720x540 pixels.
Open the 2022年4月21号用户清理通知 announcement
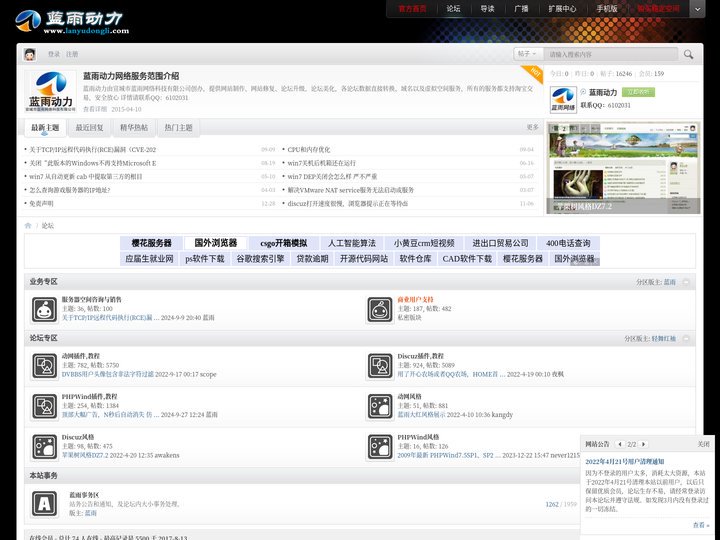click(x=625, y=461)
